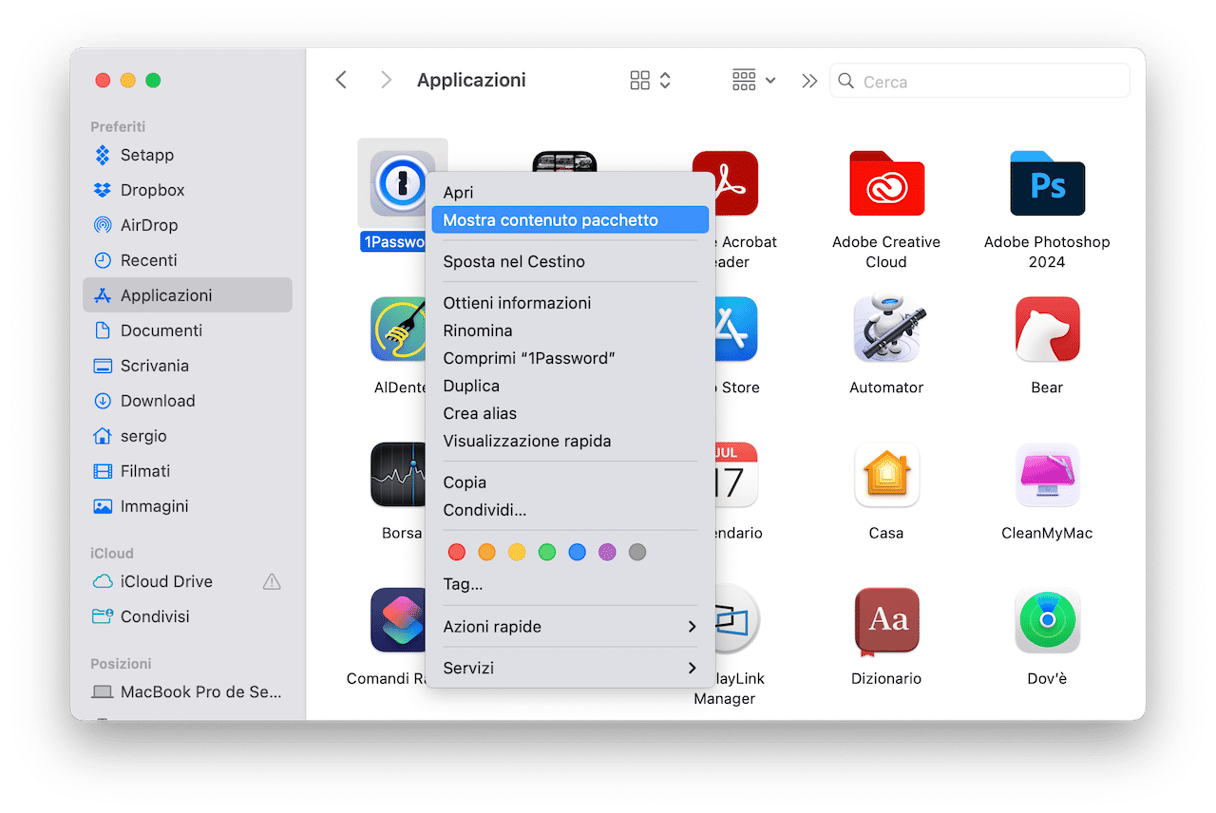The width and height of the screenshot is (1216, 813).
Task: Open Recenti in the sidebar
Action: tap(188, 260)
